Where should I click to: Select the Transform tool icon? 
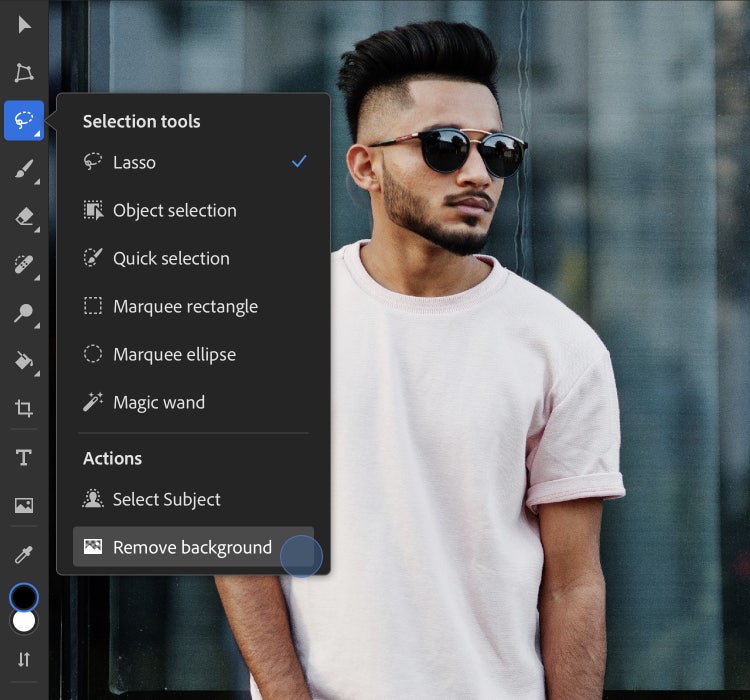24,72
